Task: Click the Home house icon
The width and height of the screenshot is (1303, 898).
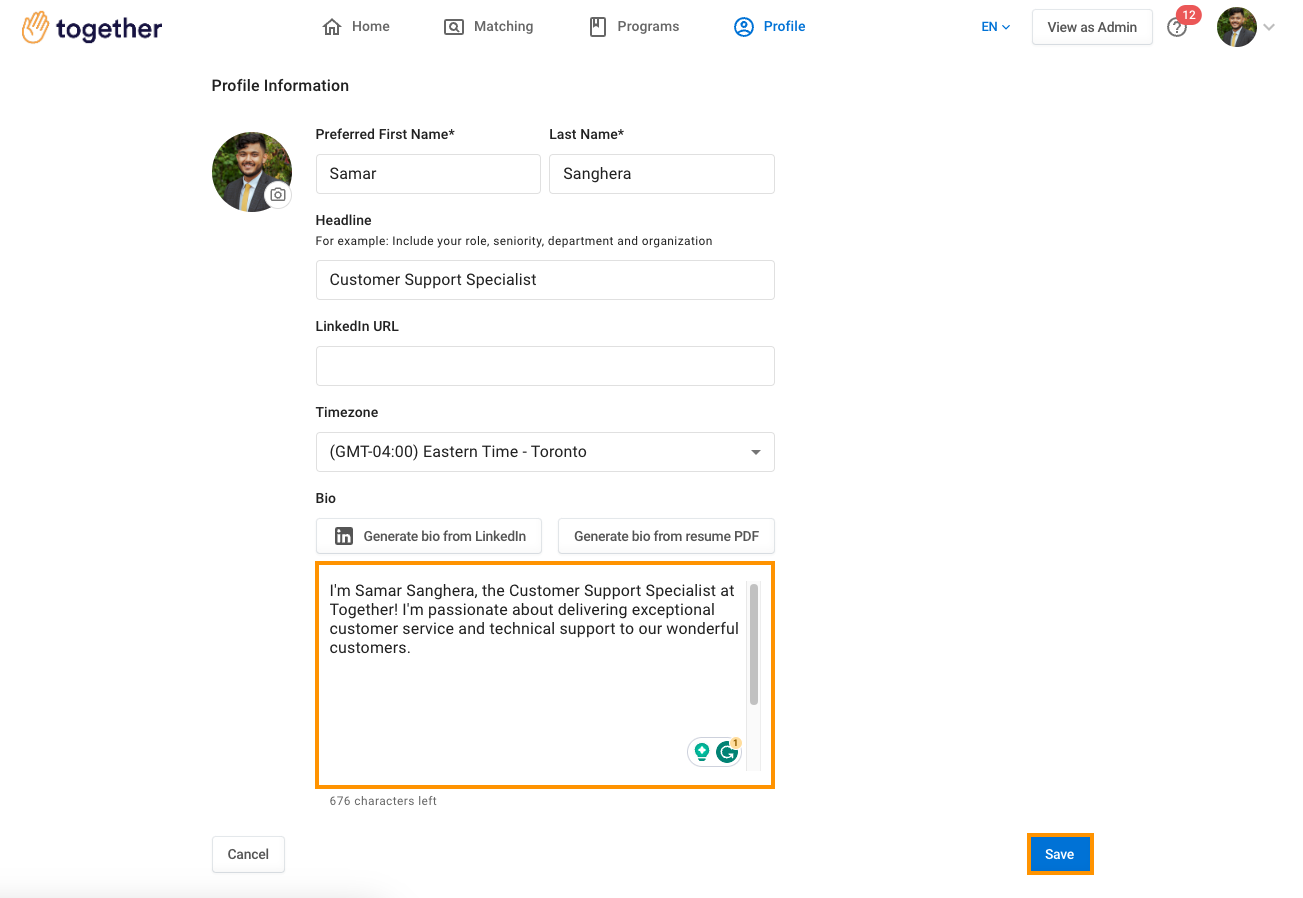Action: [x=332, y=27]
